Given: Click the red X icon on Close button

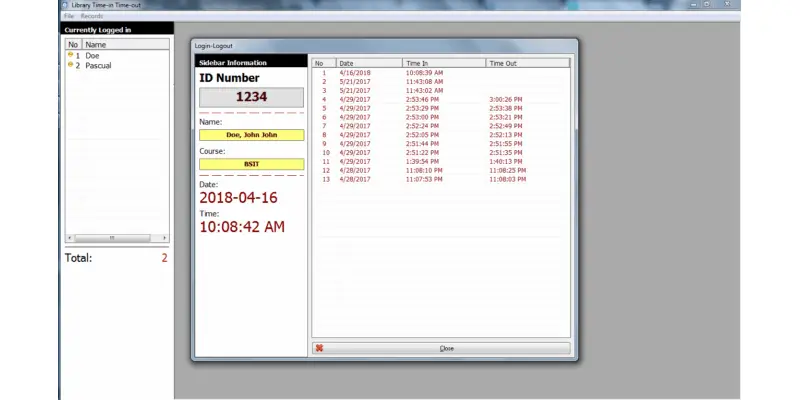Looking at the screenshot, I should pos(319,348).
